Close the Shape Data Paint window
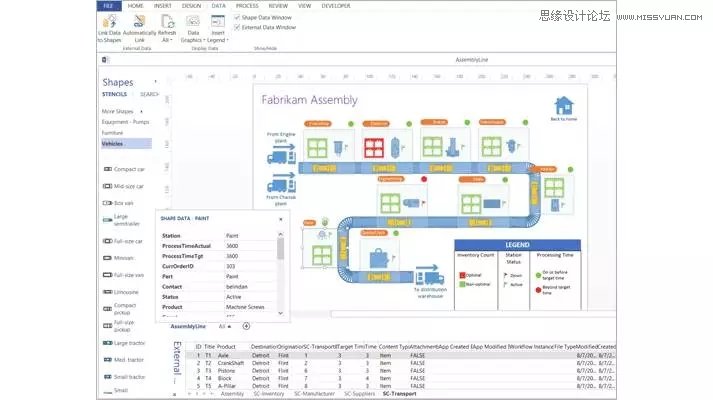 click(x=281, y=219)
